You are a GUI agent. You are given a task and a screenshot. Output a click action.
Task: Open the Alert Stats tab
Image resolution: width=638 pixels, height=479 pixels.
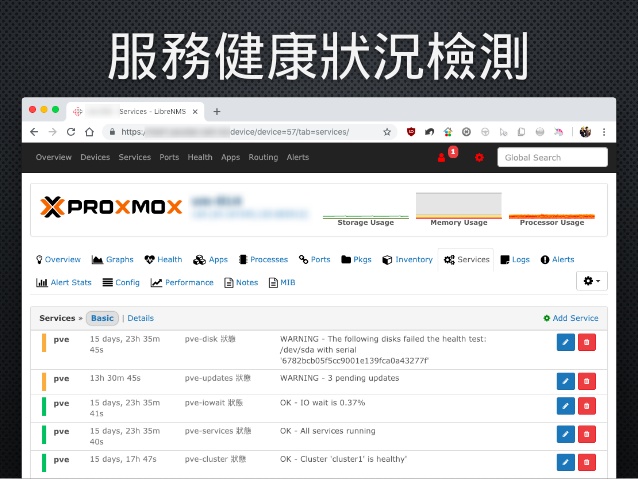[63, 282]
